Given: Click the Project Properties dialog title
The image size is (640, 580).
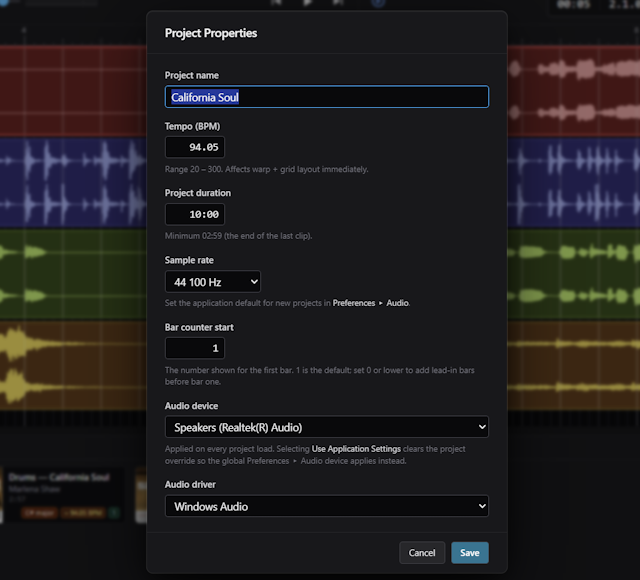Looking at the screenshot, I should coord(211,33).
